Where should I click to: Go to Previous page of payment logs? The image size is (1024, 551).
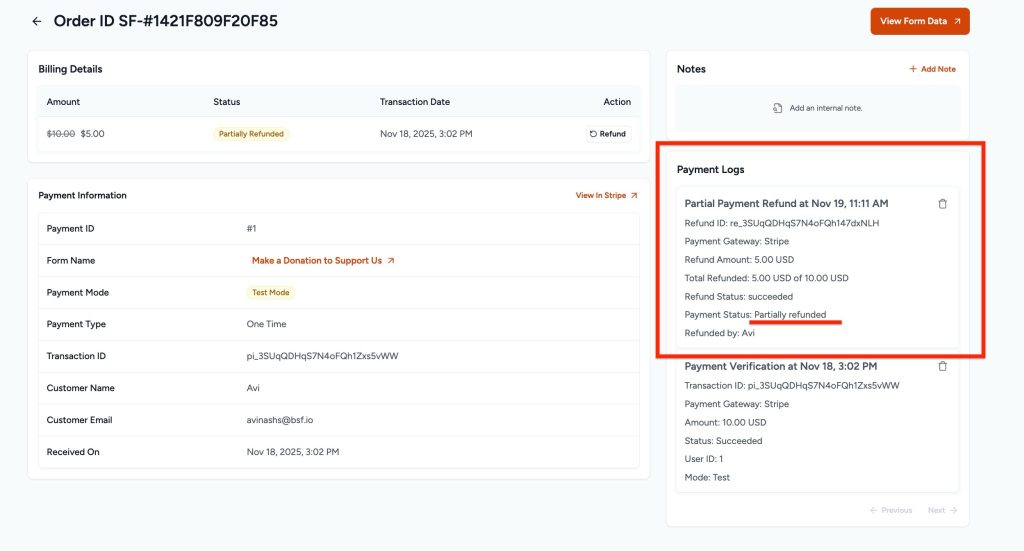coord(890,510)
